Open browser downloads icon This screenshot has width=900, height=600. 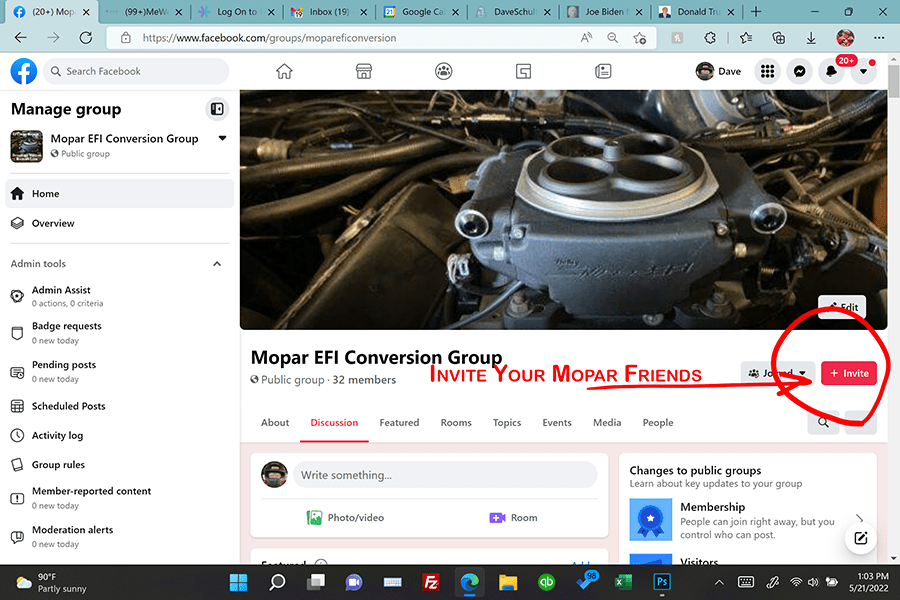point(810,38)
